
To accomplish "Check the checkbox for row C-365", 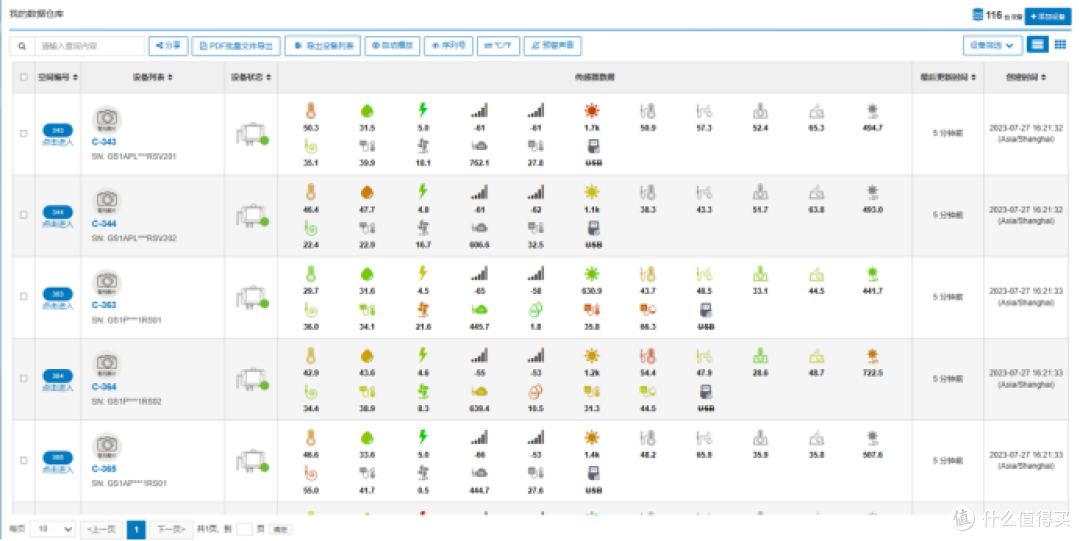I will click(x=23, y=460).
